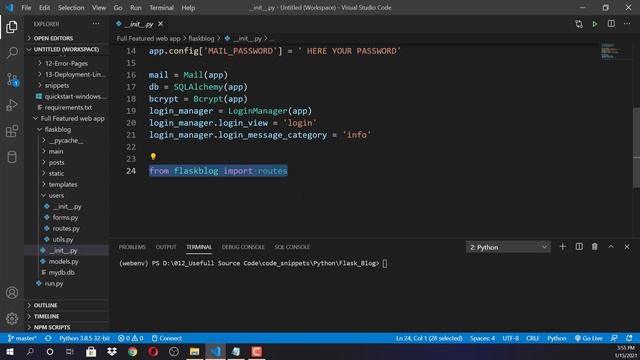Split the terminal panel
Viewport: 640px width, 360px height.
(579, 247)
